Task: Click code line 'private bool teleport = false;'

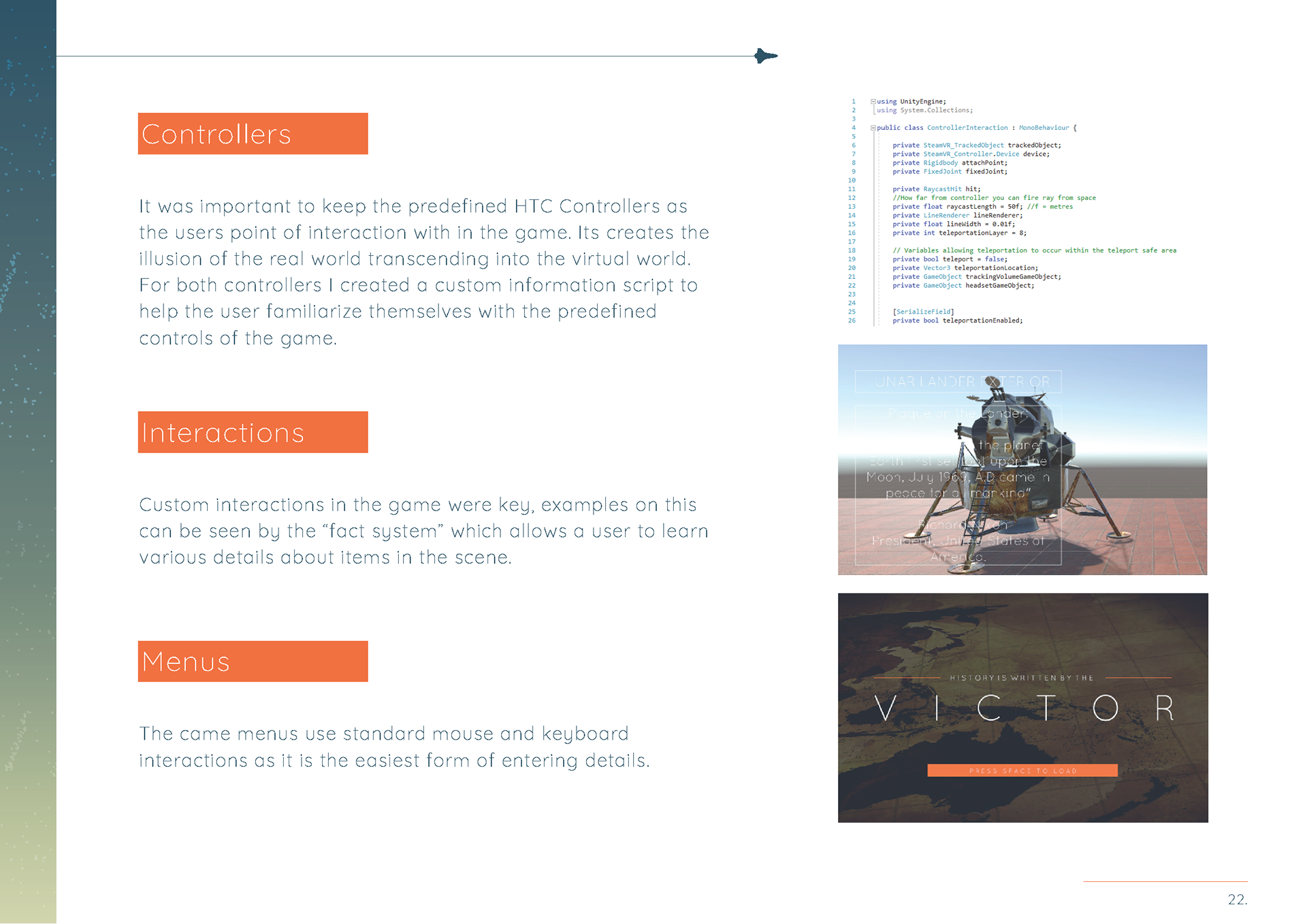Action: [950, 259]
